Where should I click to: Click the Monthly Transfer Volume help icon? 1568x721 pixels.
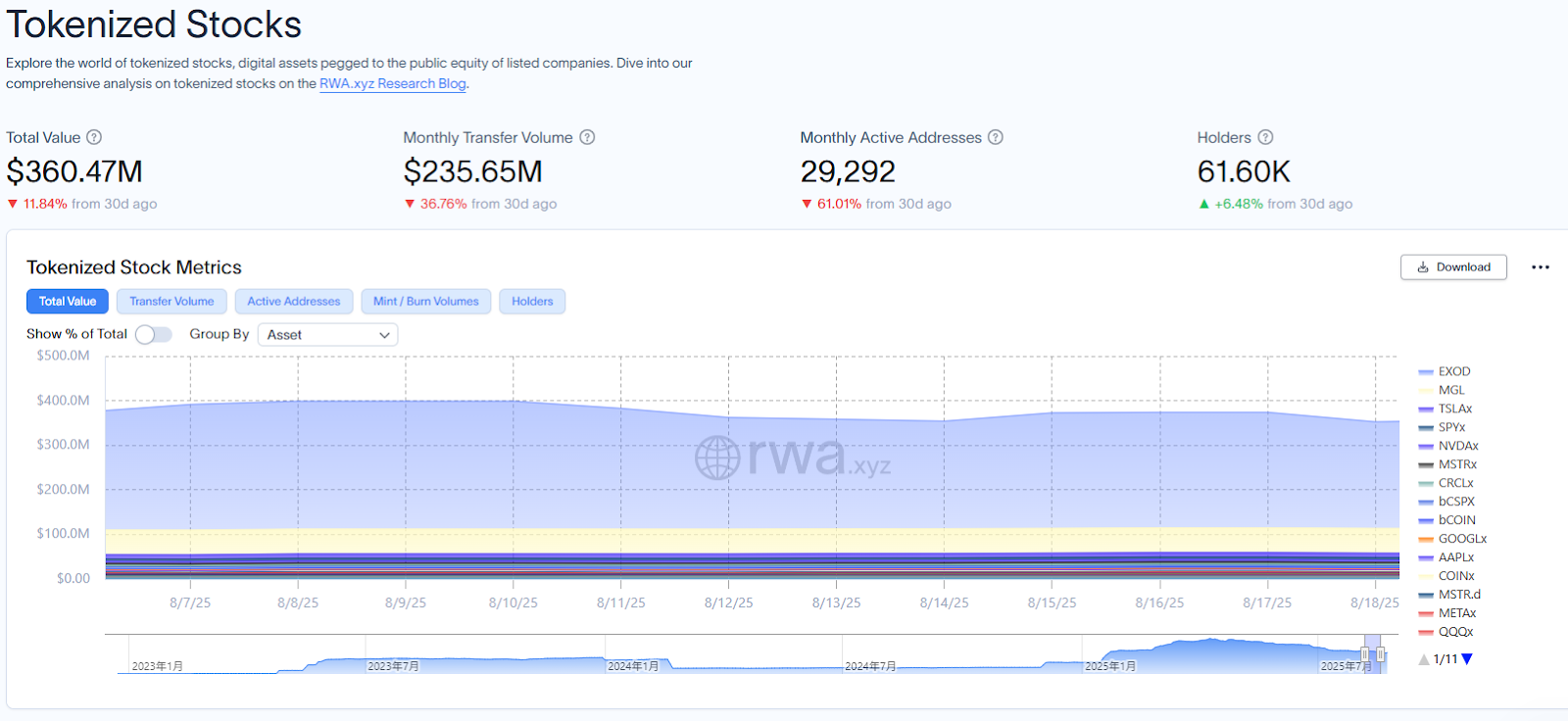[587, 137]
